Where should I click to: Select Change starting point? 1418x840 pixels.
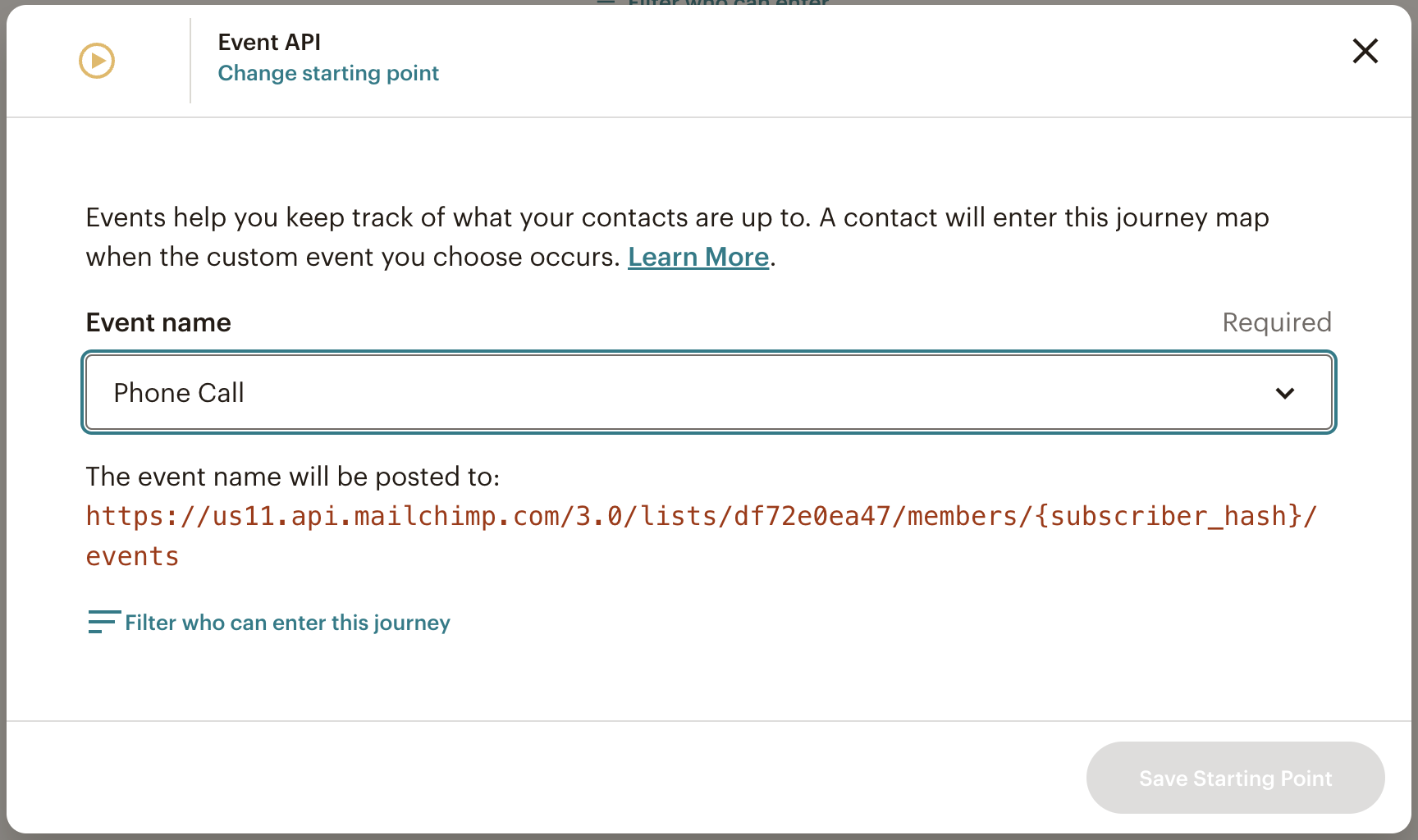pyautogui.click(x=328, y=73)
